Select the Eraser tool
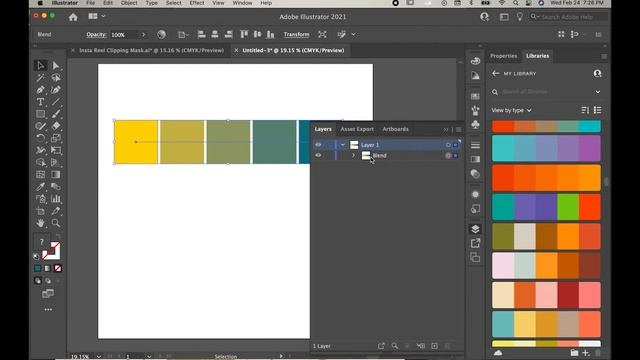Image resolution: width=640 pixels, height=360 pixels. tap(56, 126)
